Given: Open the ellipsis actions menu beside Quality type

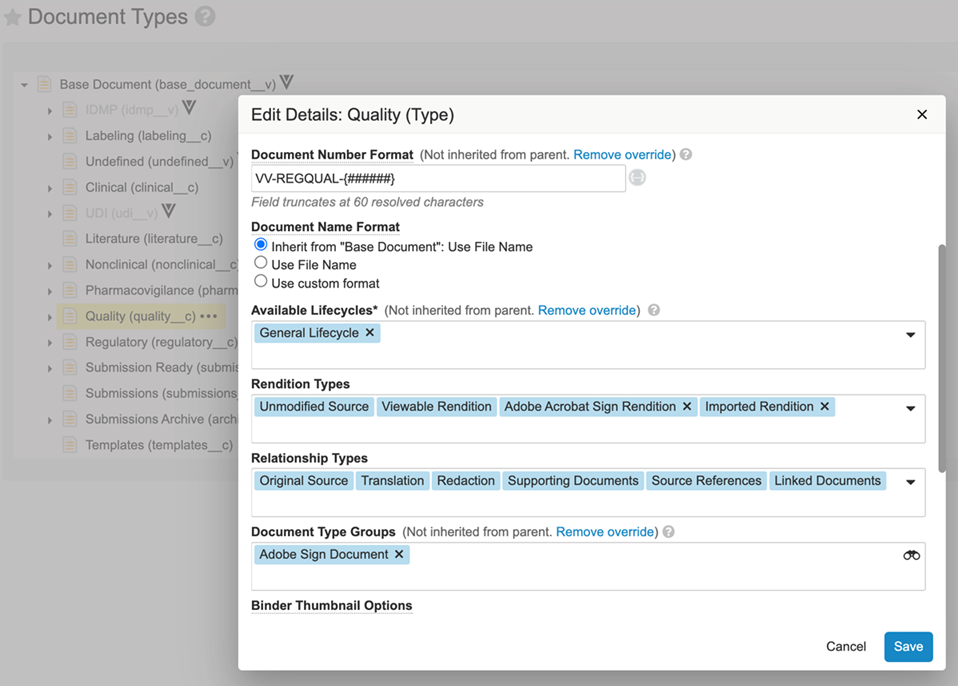Looking at the screenshot, I should (207, 316).
